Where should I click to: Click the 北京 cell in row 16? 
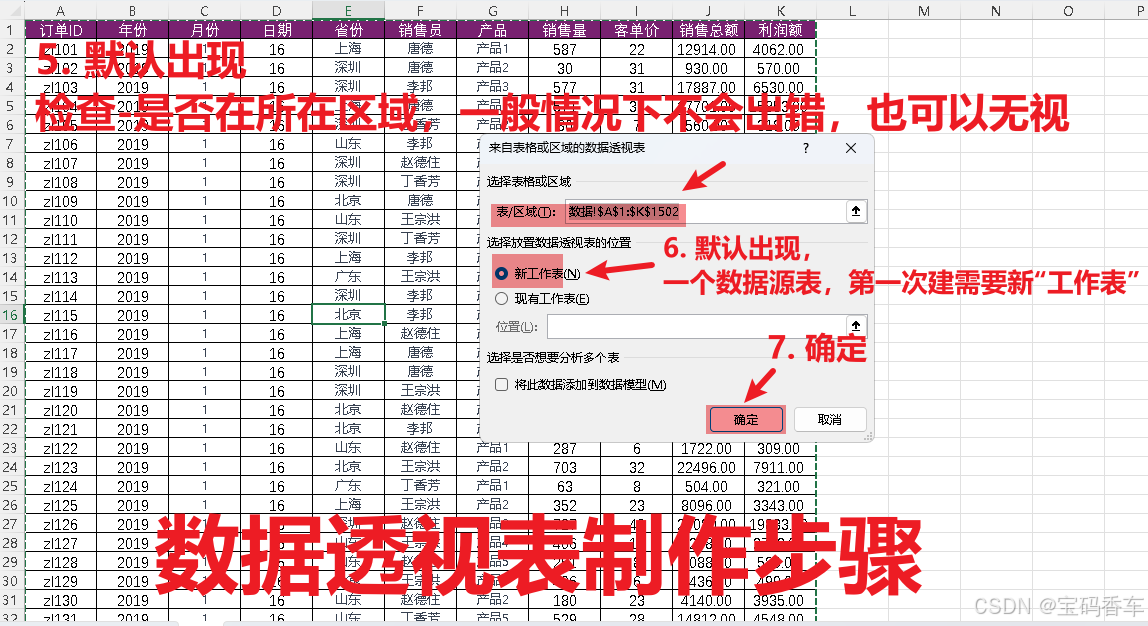(348, 315)
